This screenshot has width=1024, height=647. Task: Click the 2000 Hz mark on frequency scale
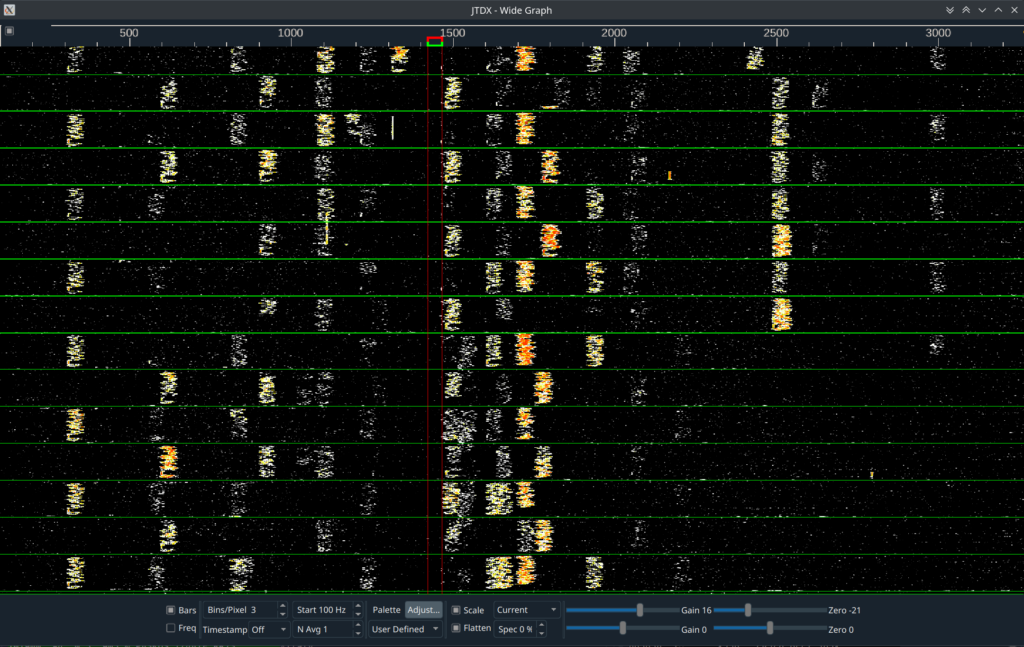tap(614, 34)
